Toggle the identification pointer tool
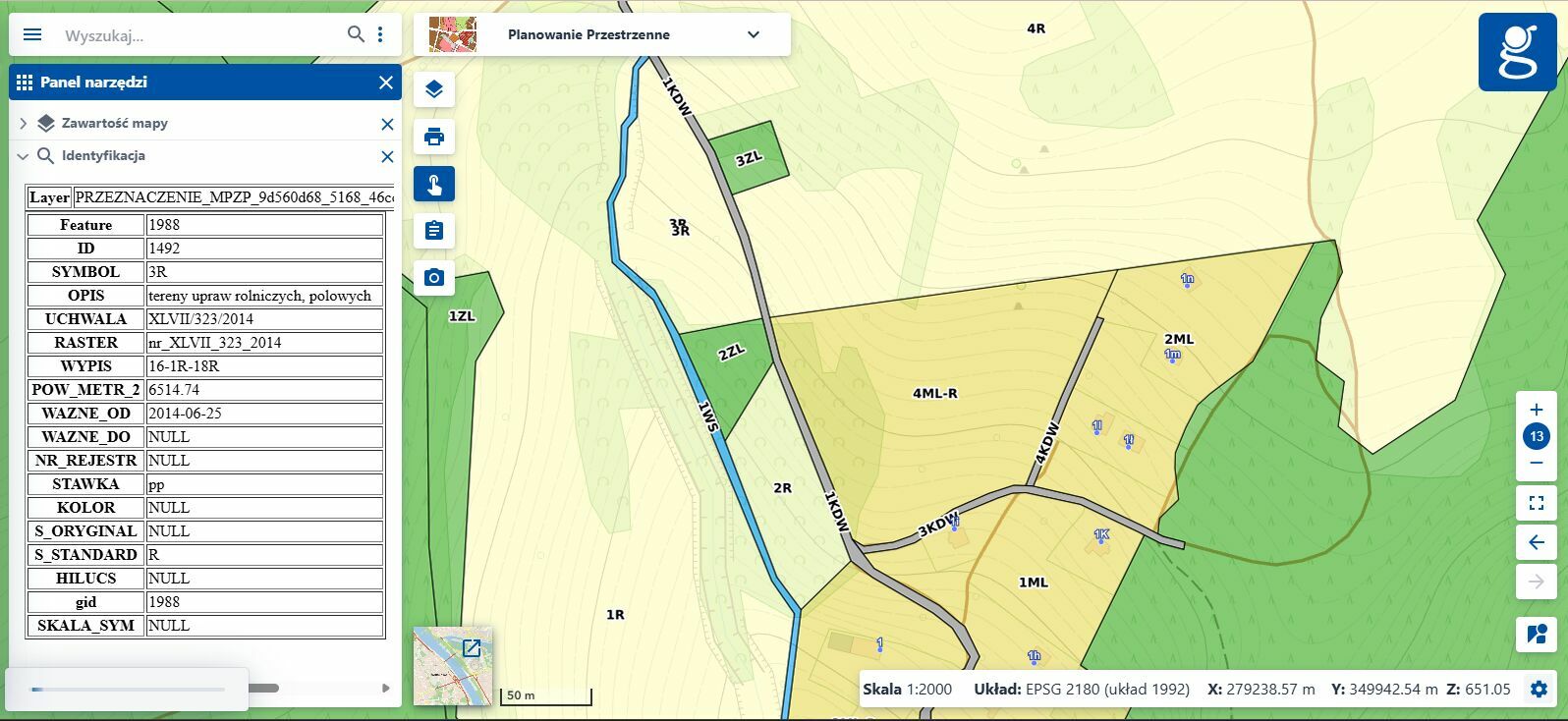This screenshot has width=1568, height=721. (x=434, y=184)
